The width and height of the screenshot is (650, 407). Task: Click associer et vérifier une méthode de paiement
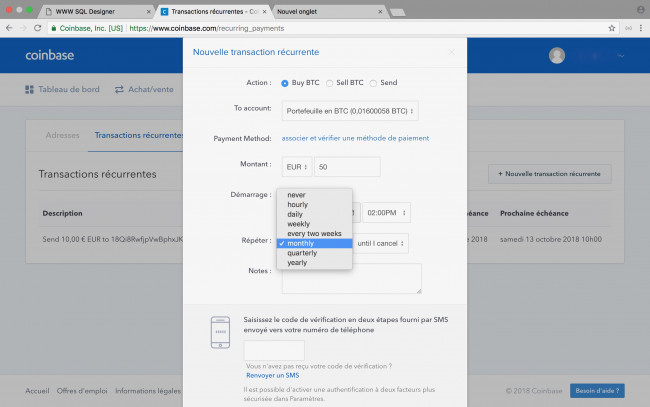click(355, 138)
